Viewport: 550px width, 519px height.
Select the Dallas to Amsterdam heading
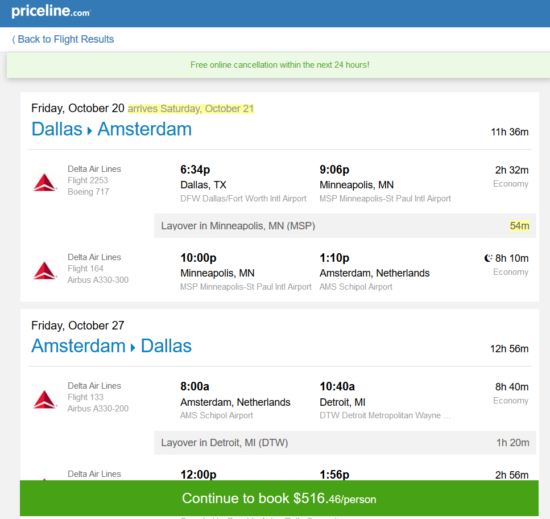pos(112,129)
